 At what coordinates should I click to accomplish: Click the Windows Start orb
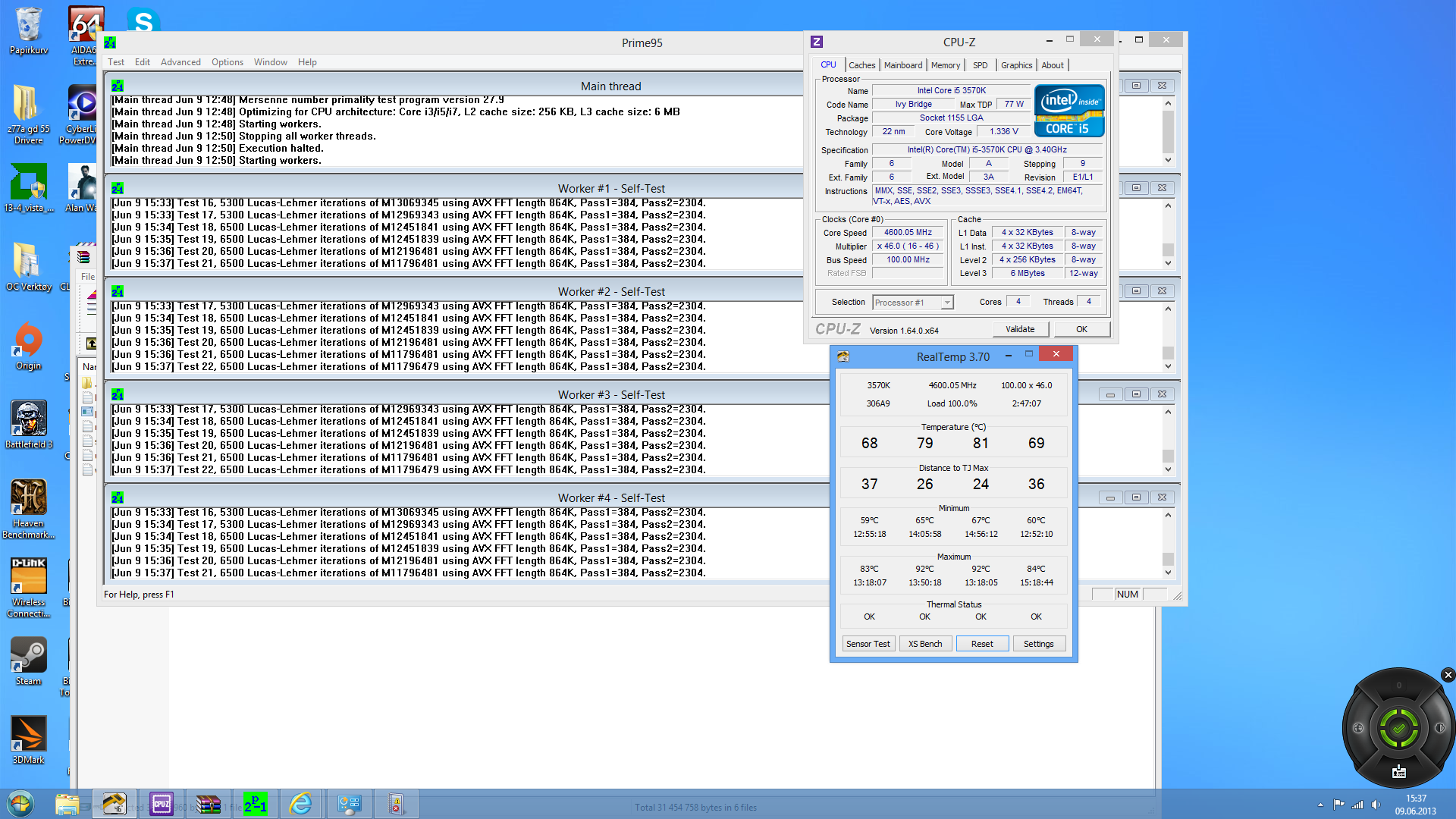pos(20,804)
